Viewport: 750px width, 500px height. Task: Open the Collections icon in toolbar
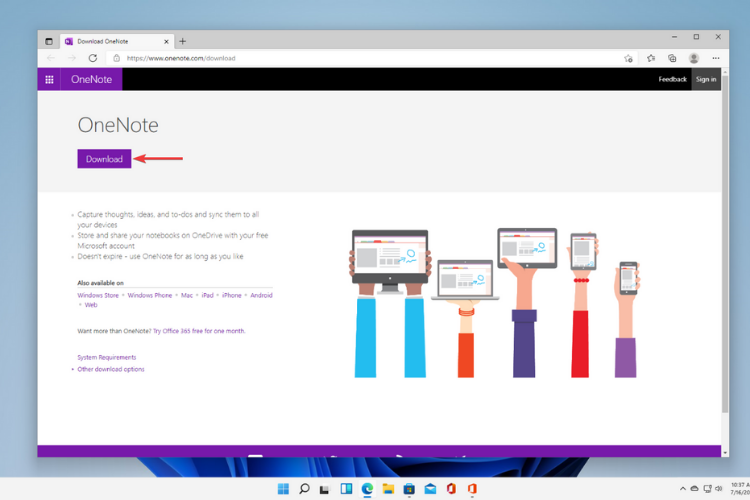[x=672, y=58]
